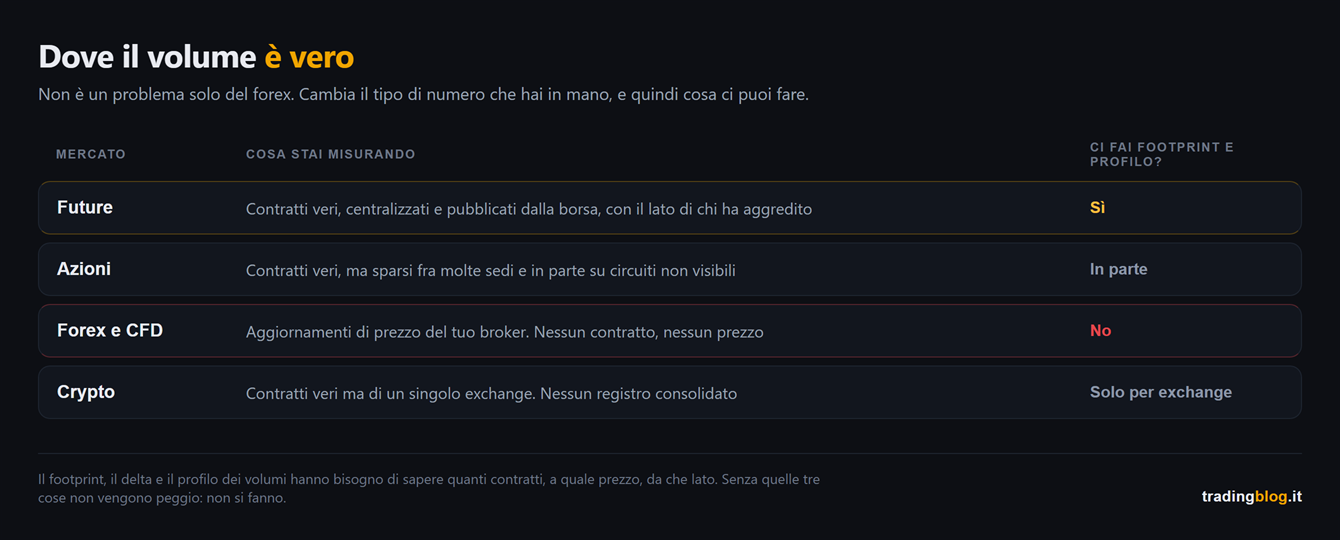Click the MERCATO column header
This screenshot has width=1340, height=540.
click(91, 154)
